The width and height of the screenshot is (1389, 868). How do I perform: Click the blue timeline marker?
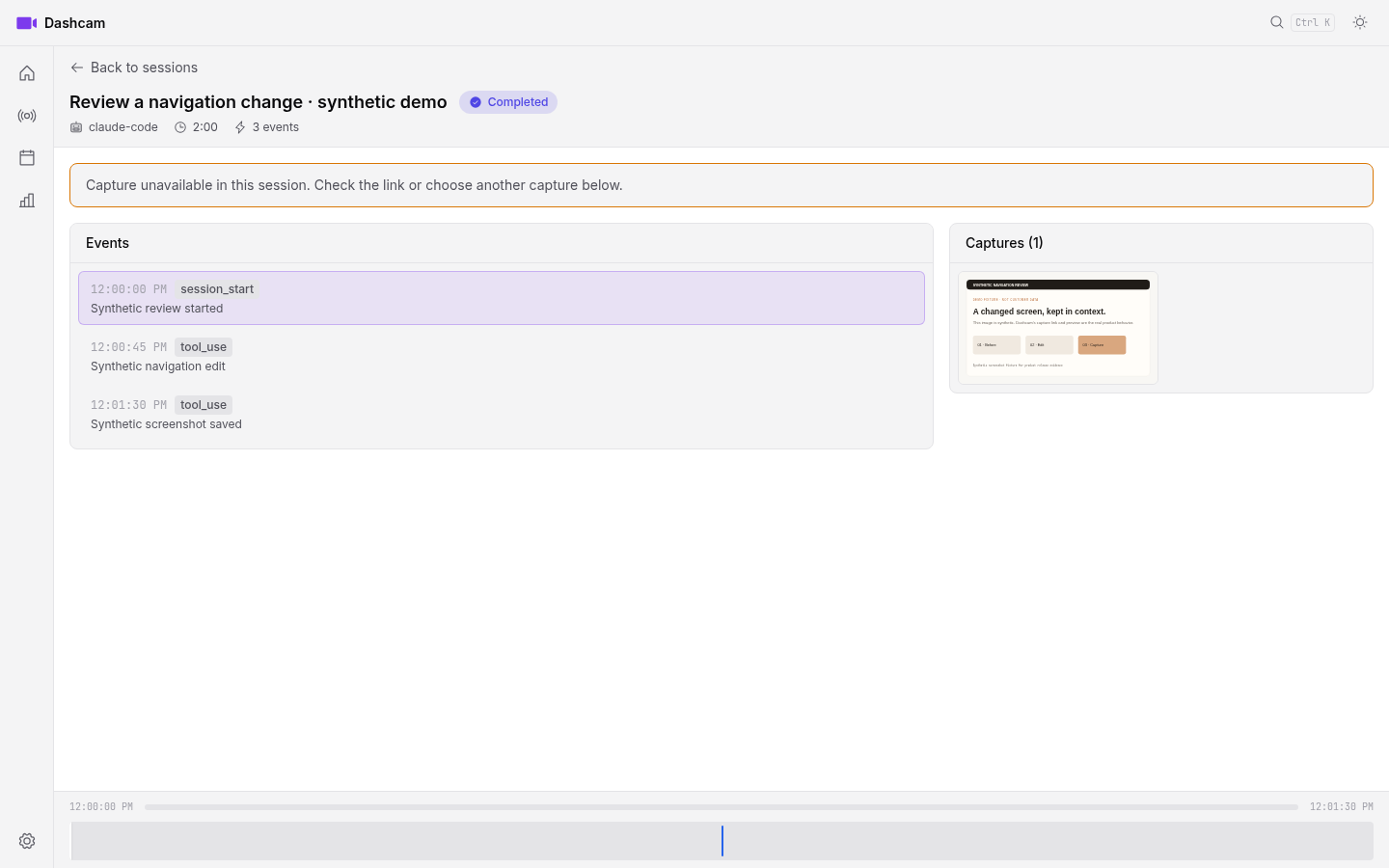pyautogui.click(x=722, y=841)
